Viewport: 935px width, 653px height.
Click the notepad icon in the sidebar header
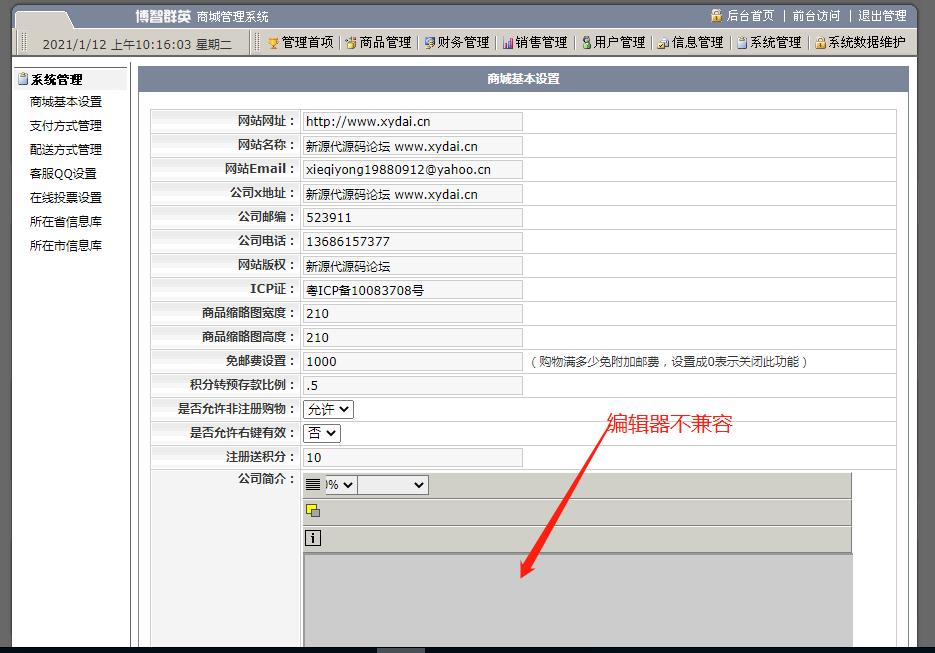tap(23, 79)
